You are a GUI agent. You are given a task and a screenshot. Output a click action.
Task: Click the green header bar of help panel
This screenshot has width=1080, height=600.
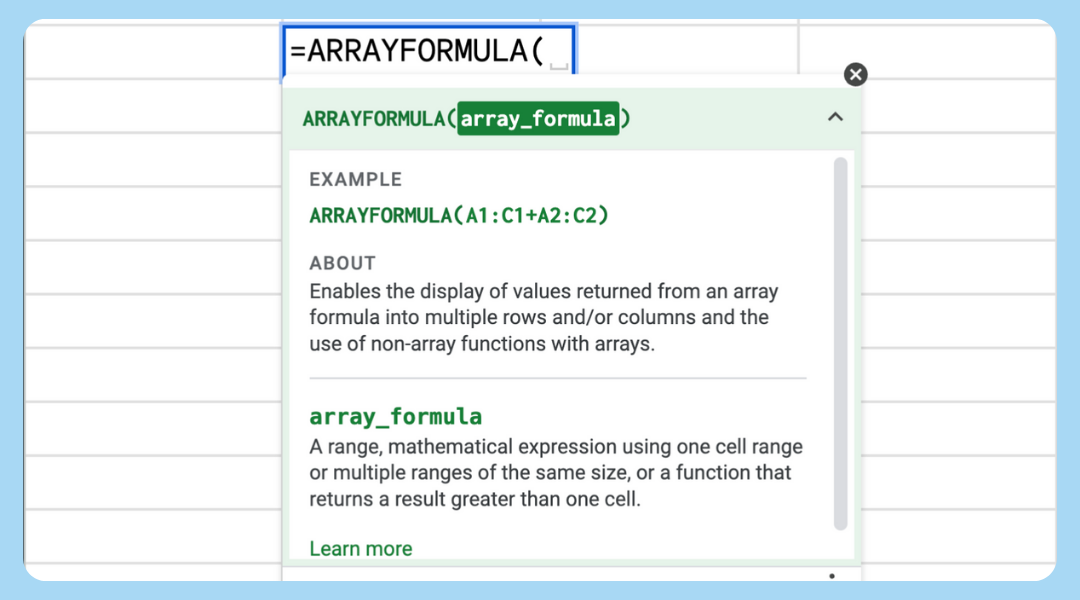(720, 119)
